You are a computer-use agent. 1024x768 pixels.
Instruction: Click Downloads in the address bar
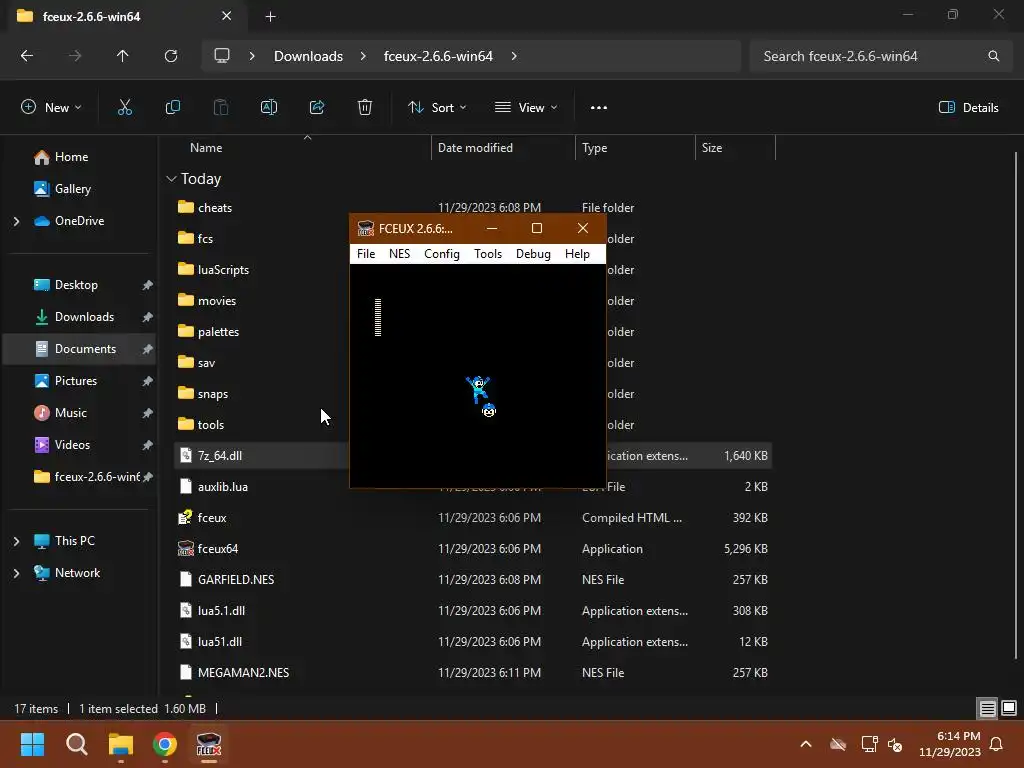click(308, 56)
